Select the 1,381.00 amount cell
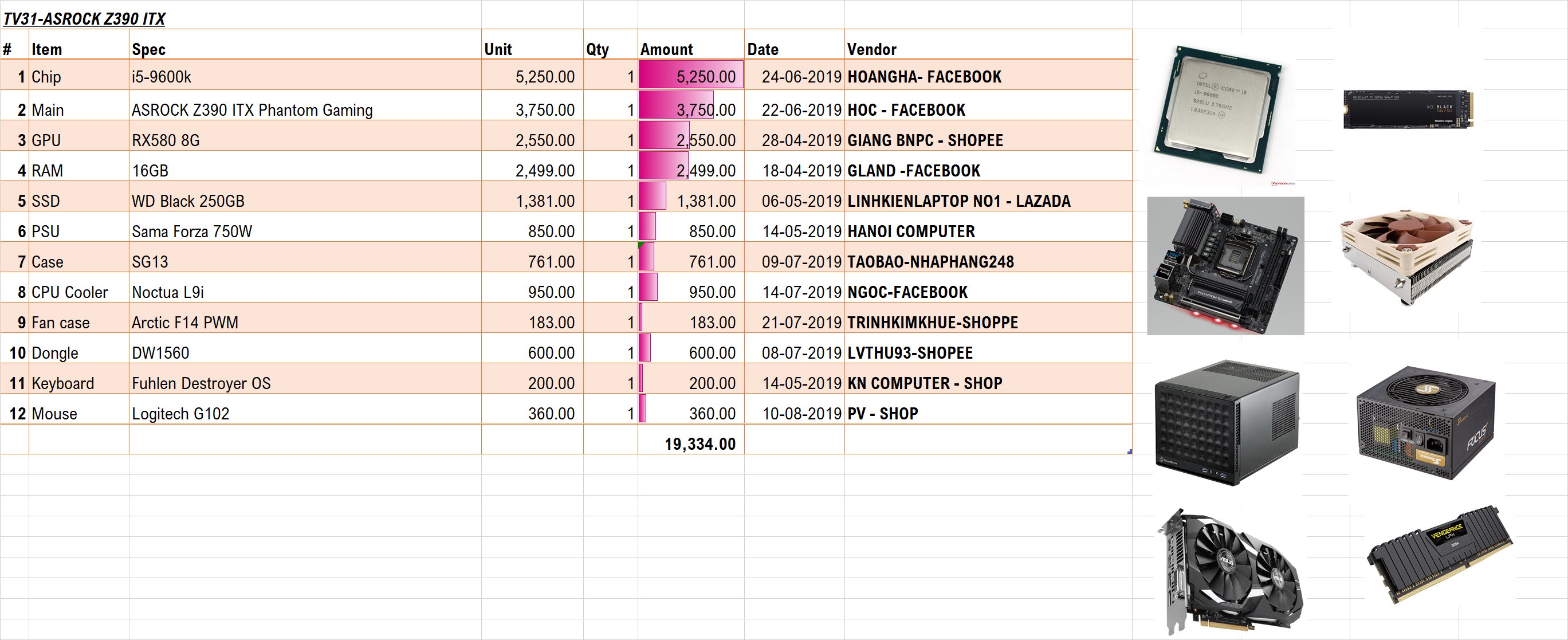The height and width of the screenshot is (640, 1568). tap(691, 197)
